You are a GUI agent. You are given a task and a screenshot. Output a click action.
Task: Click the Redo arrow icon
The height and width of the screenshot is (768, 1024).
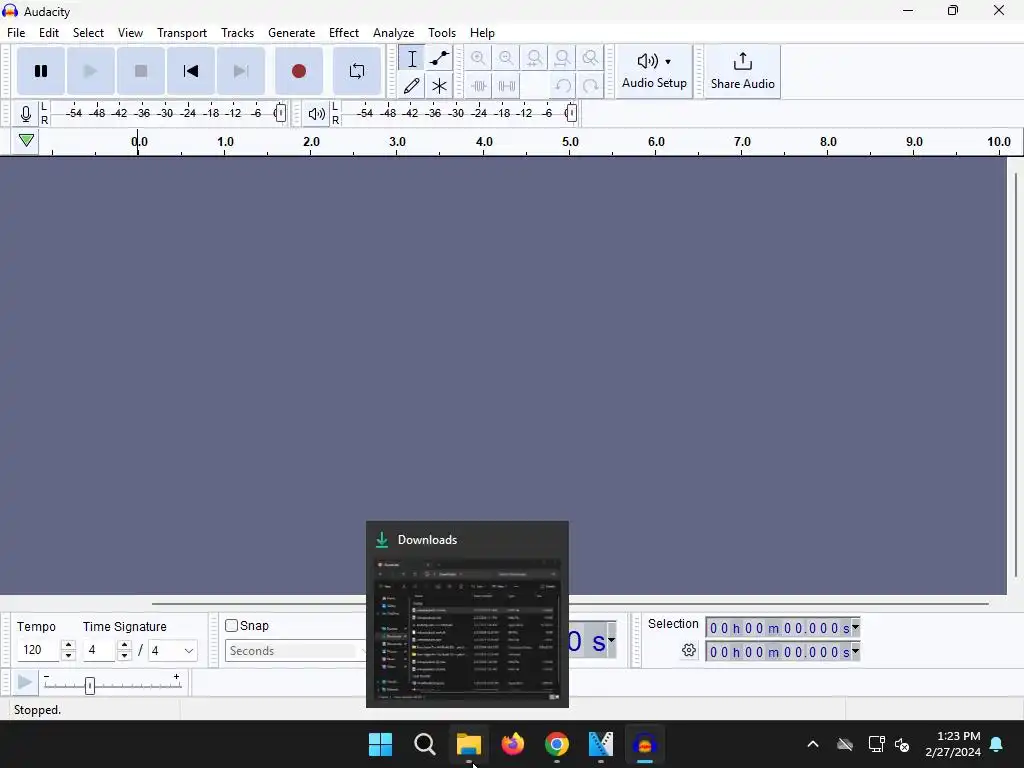click(590, 86)
